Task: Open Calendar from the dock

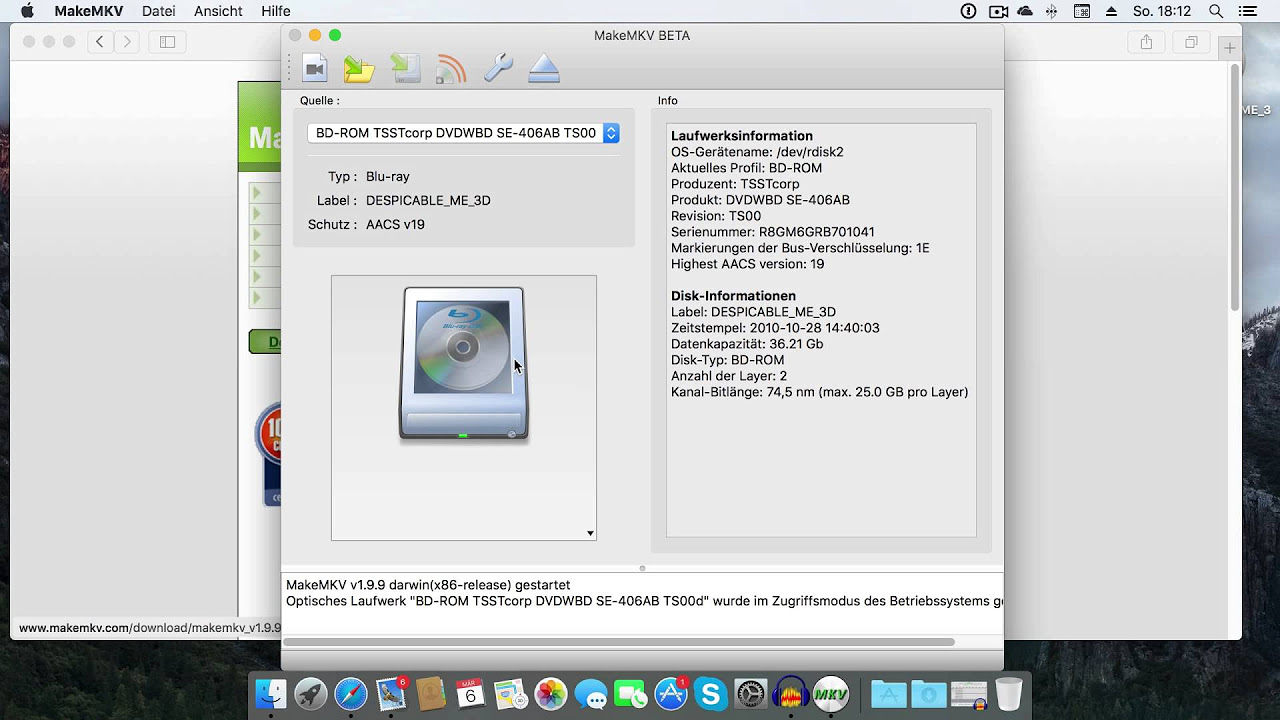Action: (471, 694)
